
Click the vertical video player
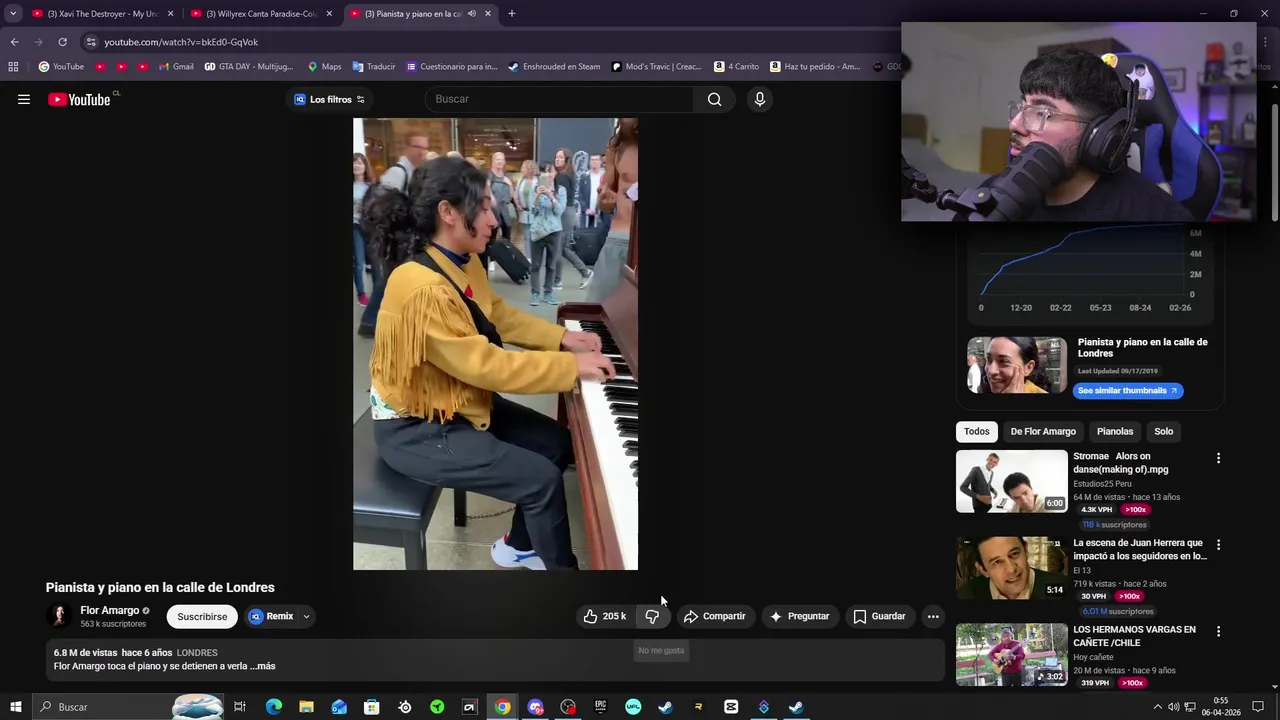(495, 344)
